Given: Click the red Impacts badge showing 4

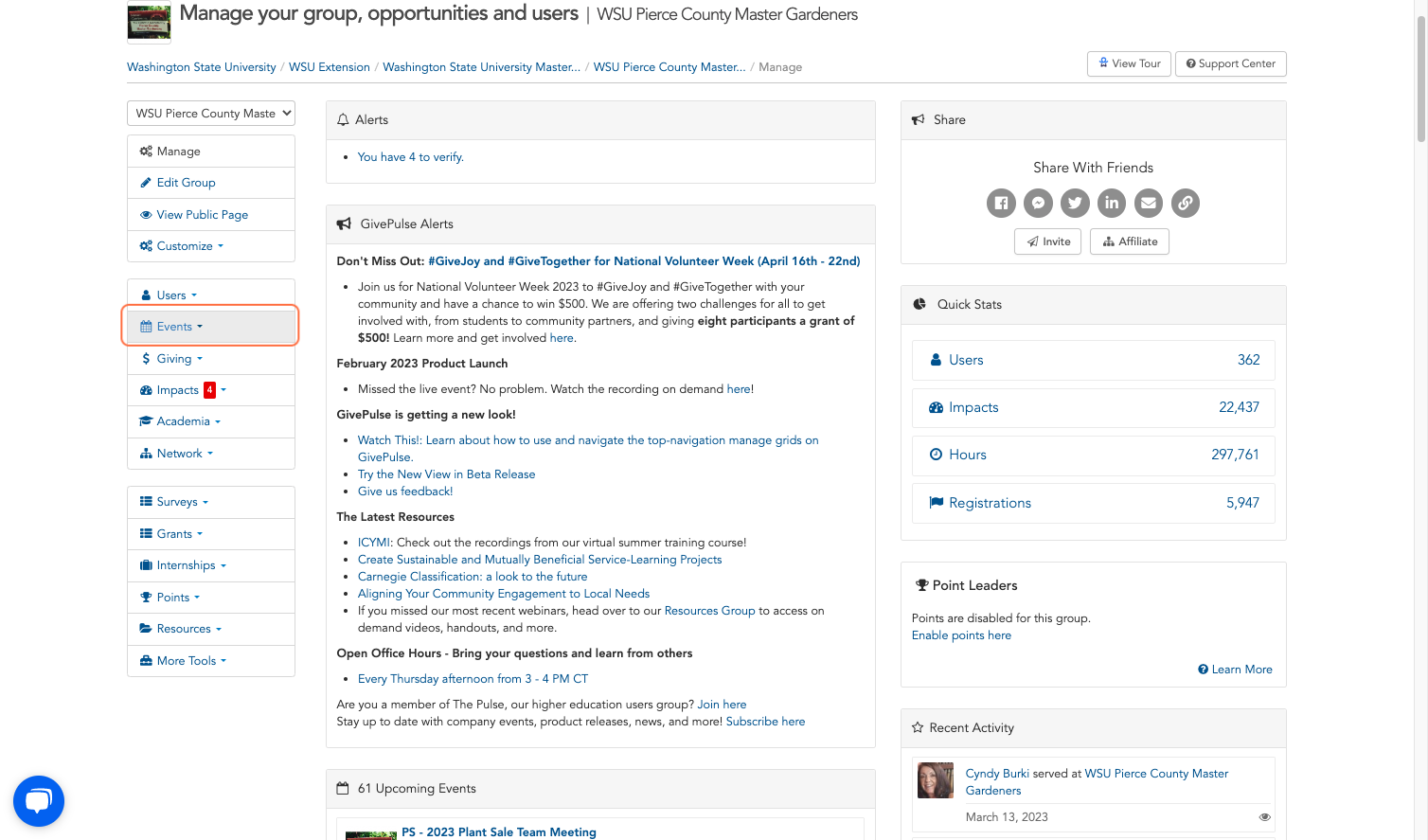Looking at the screenshot, I should click(210, 390).
